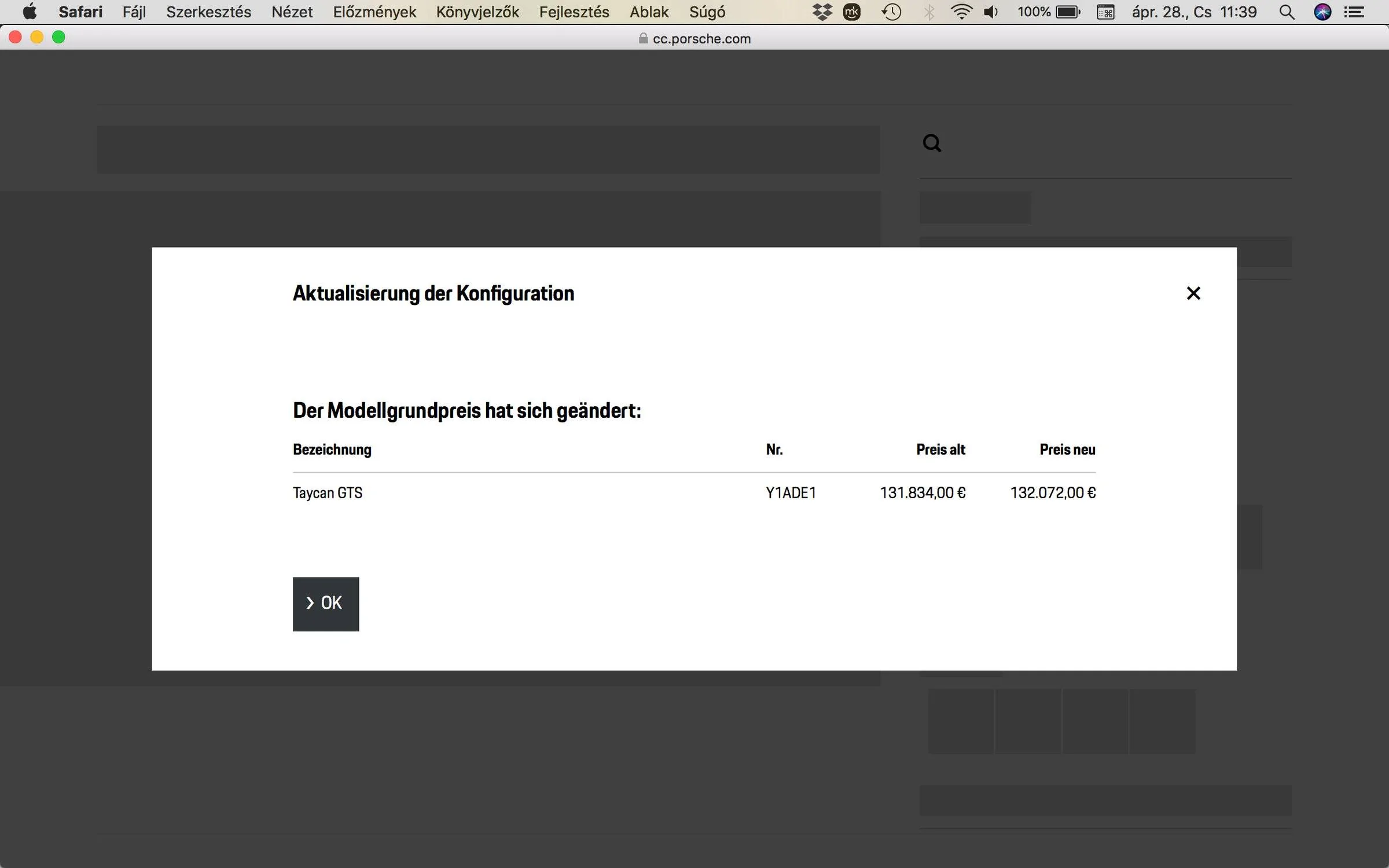Click the green fullscreen window button
The width and height of the screenshot is (1389, 868).
(58, 37)
